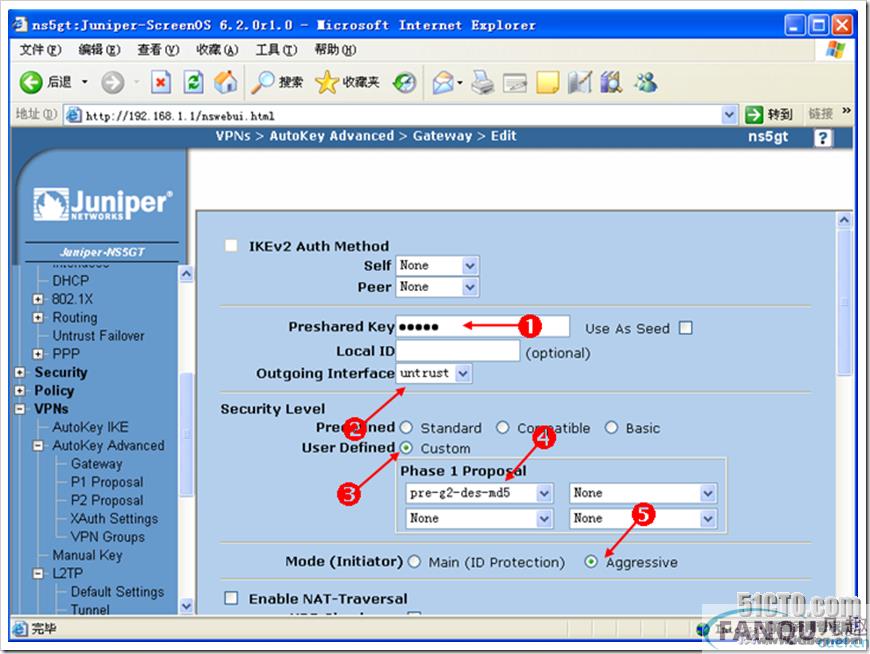Select Custom user defined radio

406,448
